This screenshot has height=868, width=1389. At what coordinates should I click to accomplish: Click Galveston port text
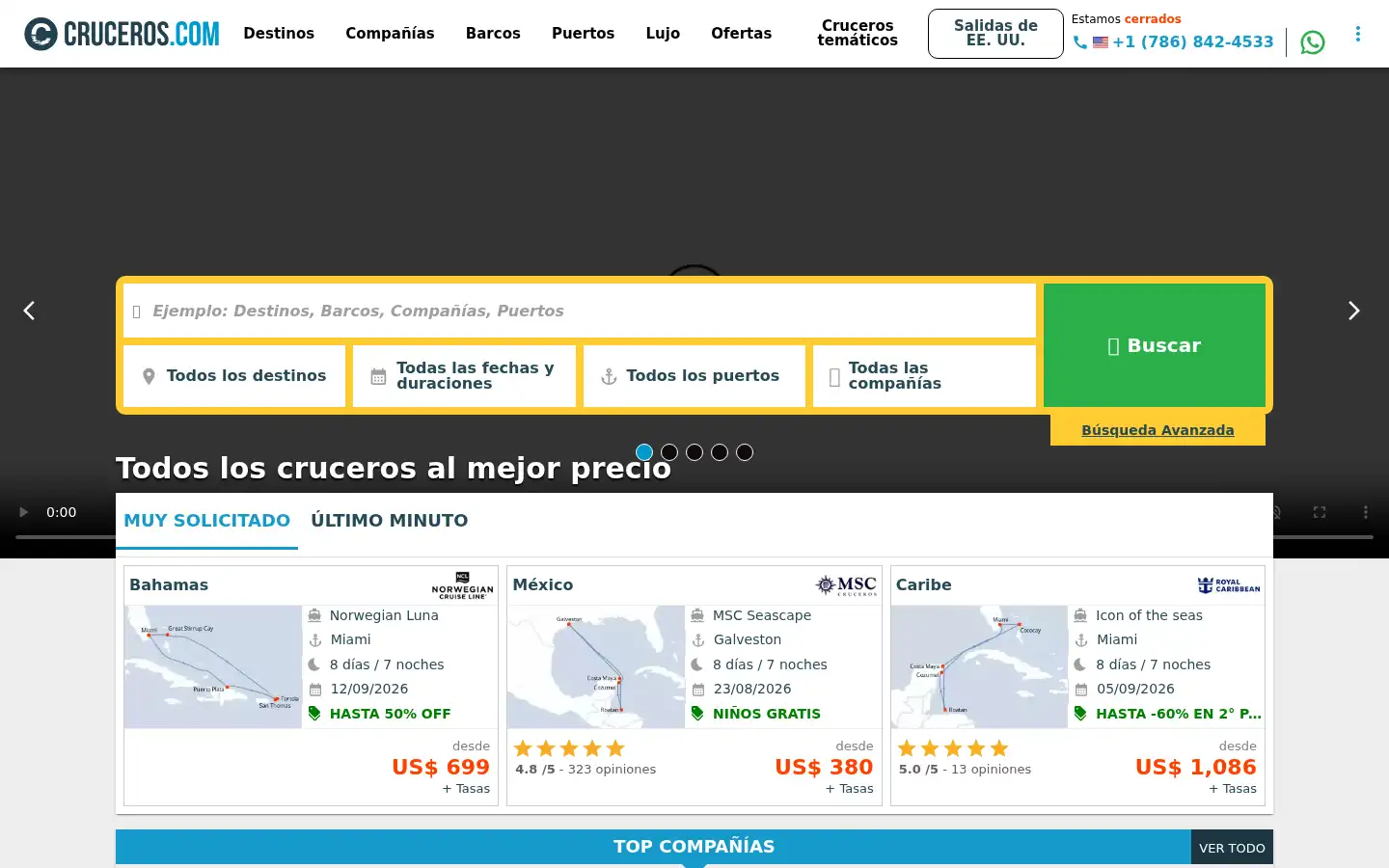[748, 639]
